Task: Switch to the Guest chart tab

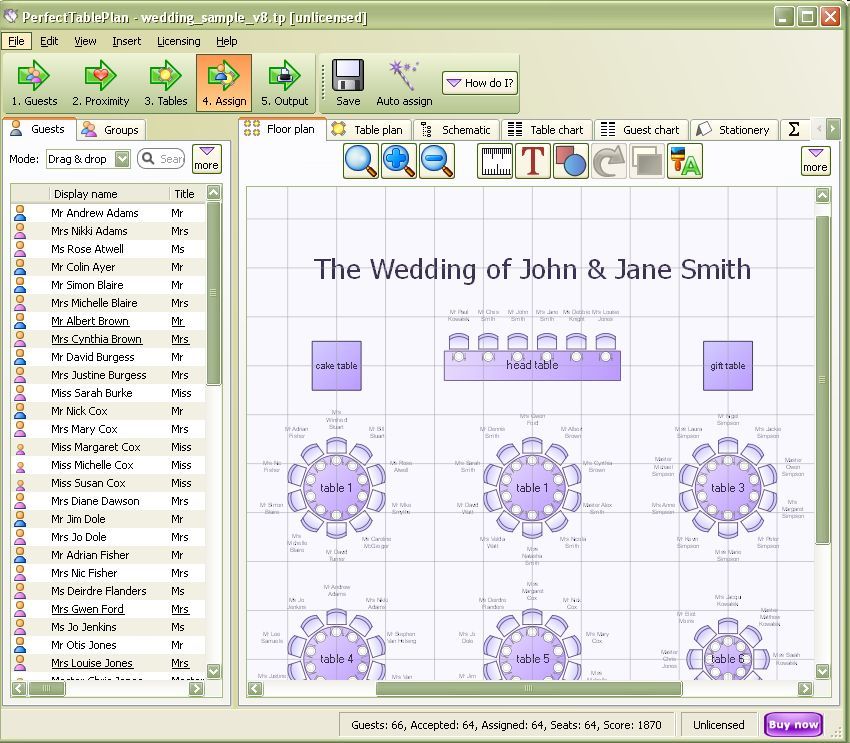Action: [x=641, y=130]
